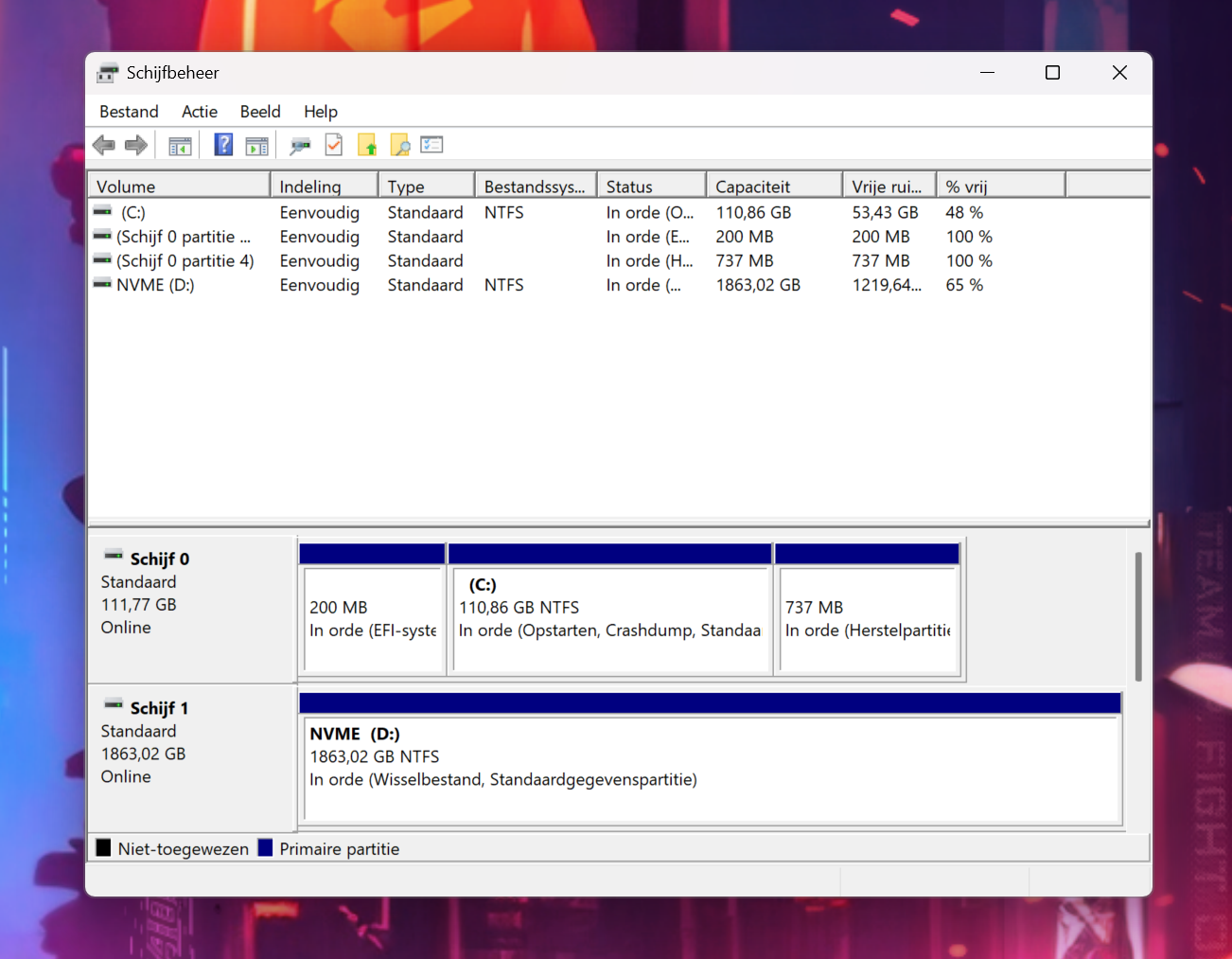Click the black Niet-toegewezen legend swatch

point(103,847)
